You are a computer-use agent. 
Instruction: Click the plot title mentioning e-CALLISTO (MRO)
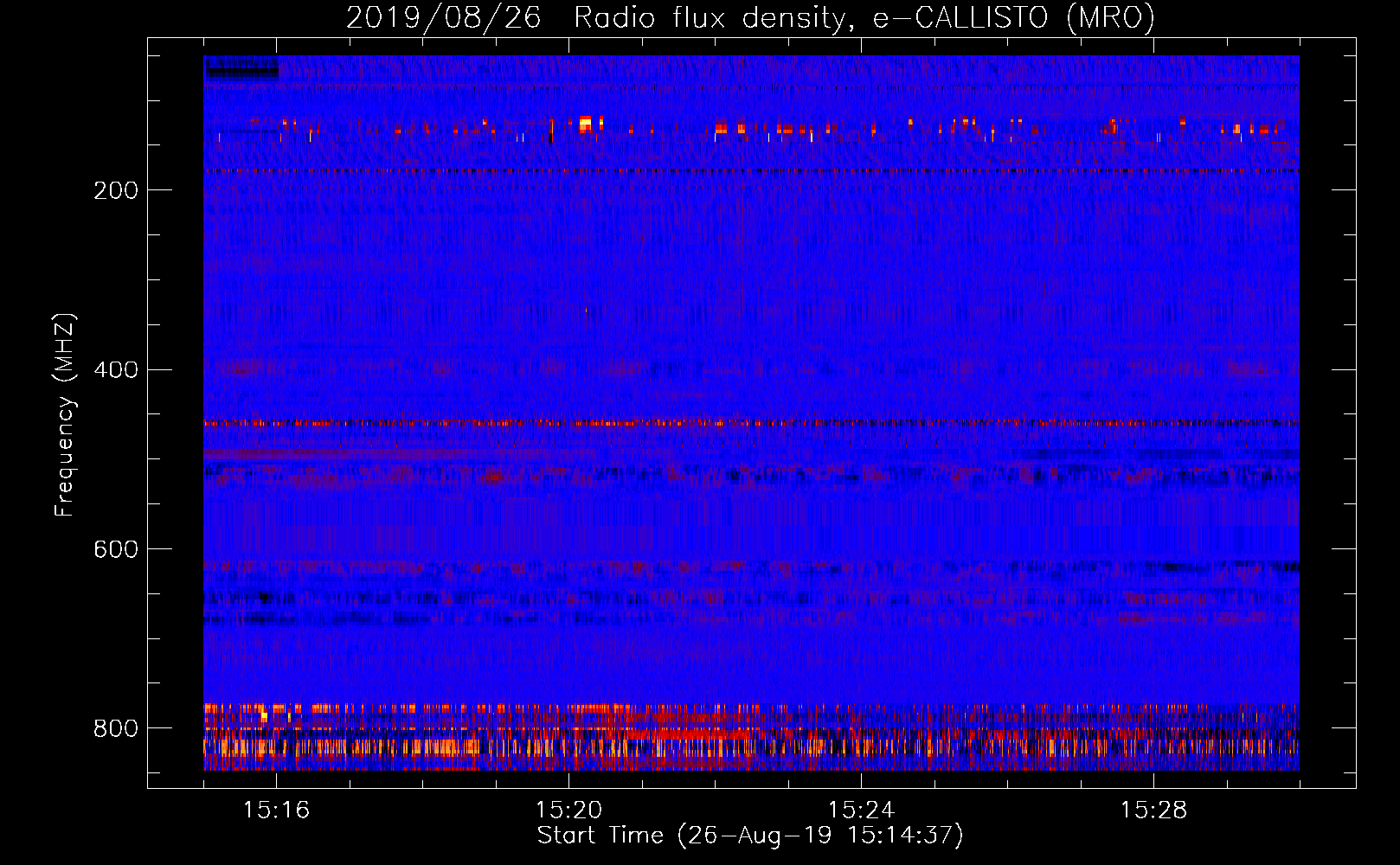(750, 18)
